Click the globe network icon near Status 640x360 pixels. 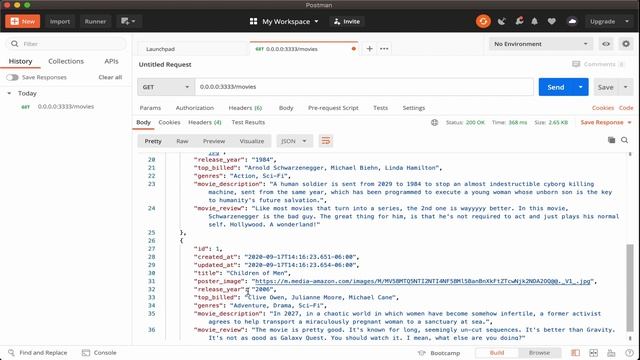point(434,122)
